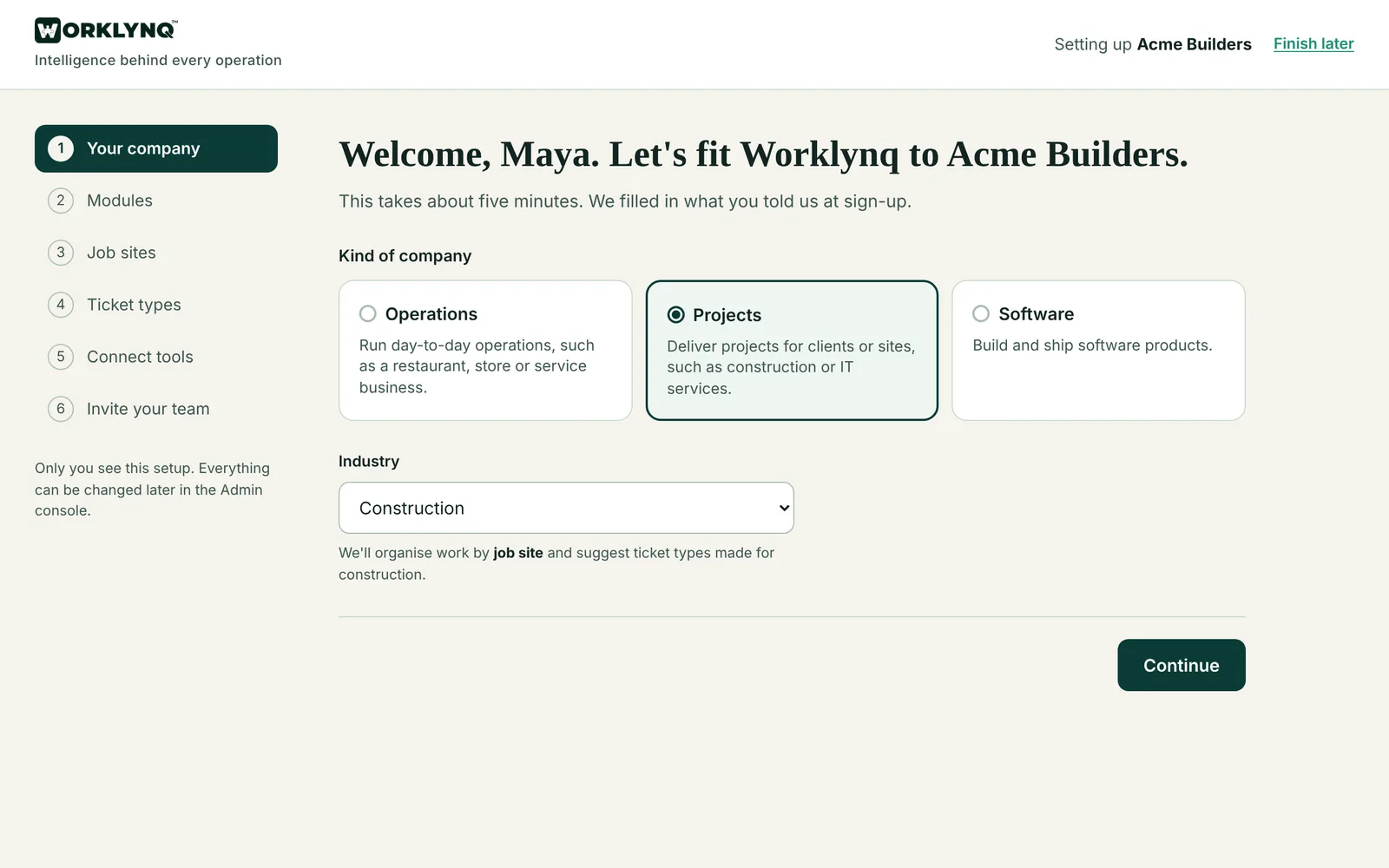Click the Continue button
Image resolution: width=1389 pixels, height=868 pixels.
point(1182,665)
